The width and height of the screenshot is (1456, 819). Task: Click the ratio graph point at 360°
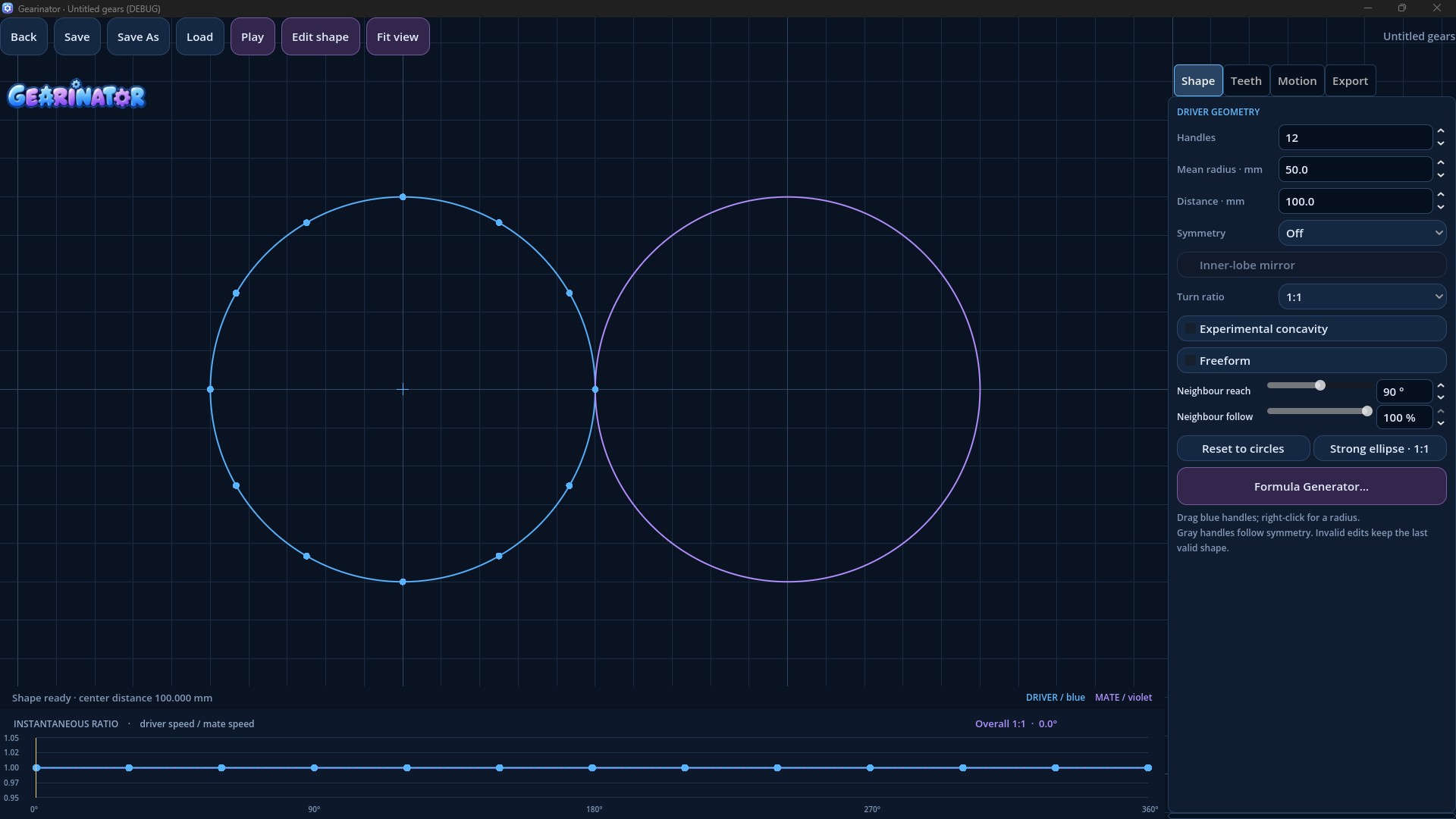tap(1148, 767)
